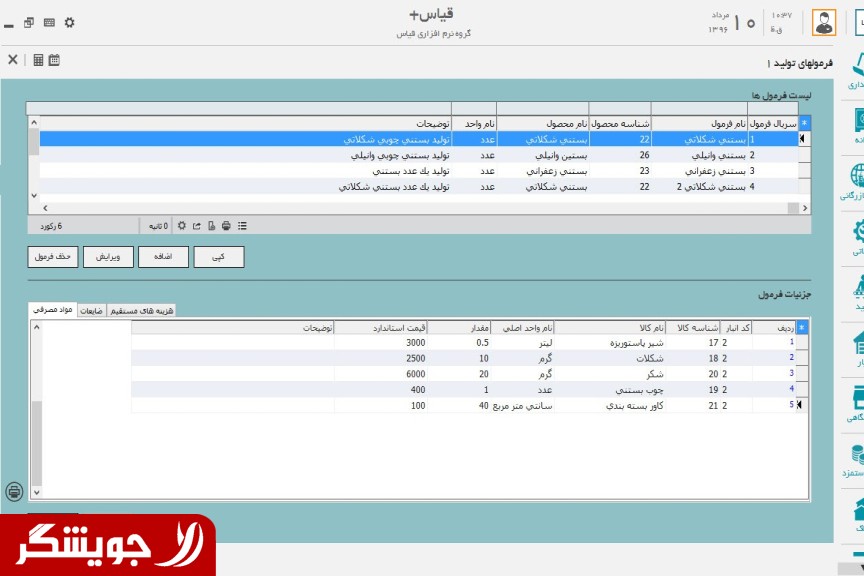
Task: Open the settings gear in the title bar
Action: [69, 22]
